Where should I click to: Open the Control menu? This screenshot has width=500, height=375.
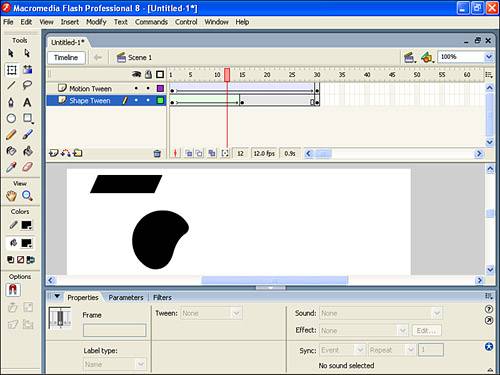click(186, 22)
